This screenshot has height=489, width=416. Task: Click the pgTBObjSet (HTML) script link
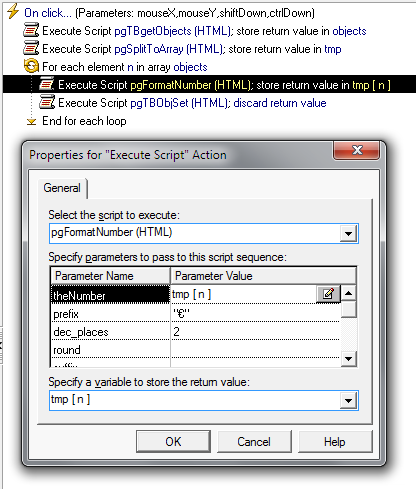[x=180, y=103]
